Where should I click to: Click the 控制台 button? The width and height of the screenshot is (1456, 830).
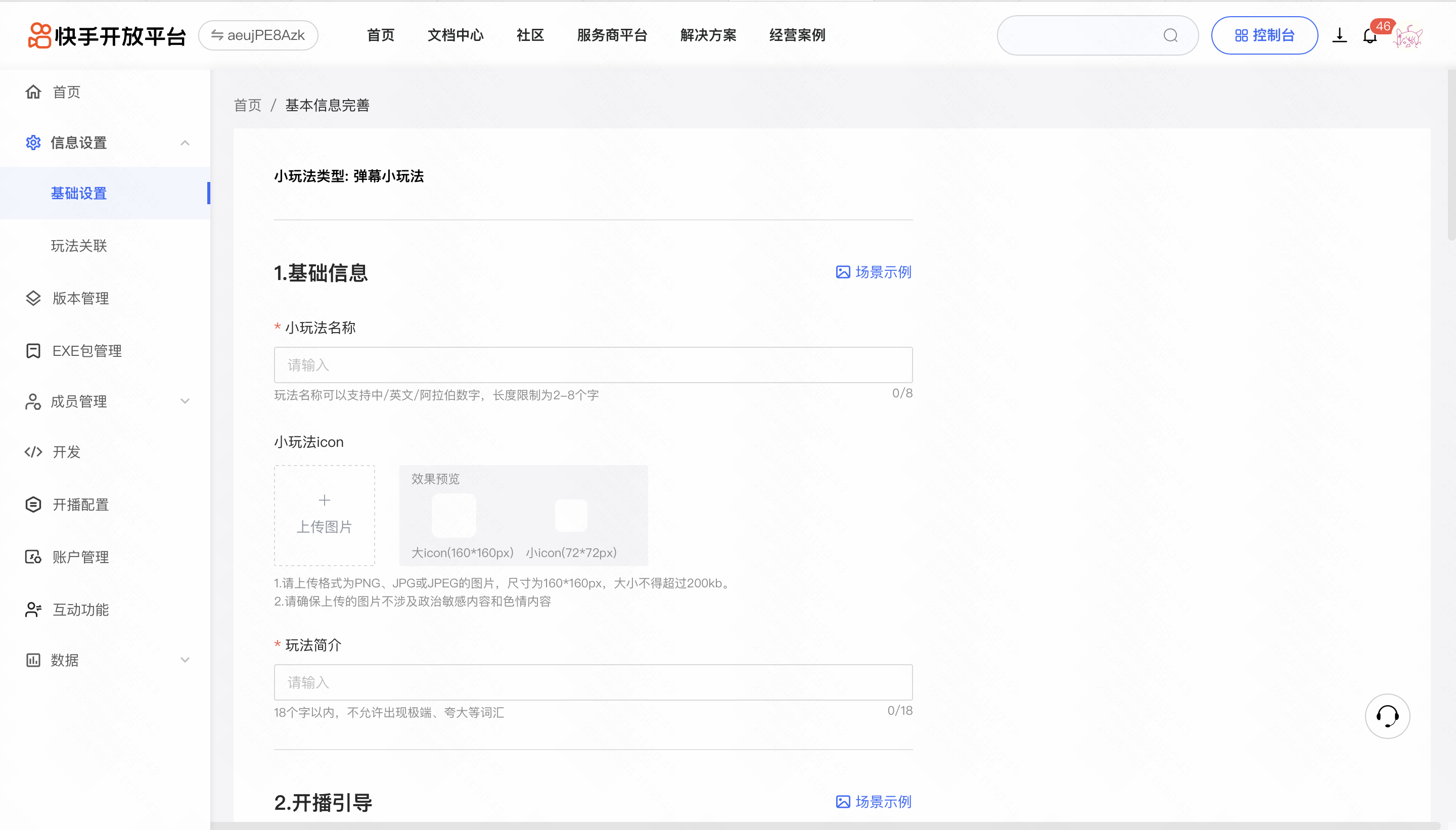click(1264, 35)
